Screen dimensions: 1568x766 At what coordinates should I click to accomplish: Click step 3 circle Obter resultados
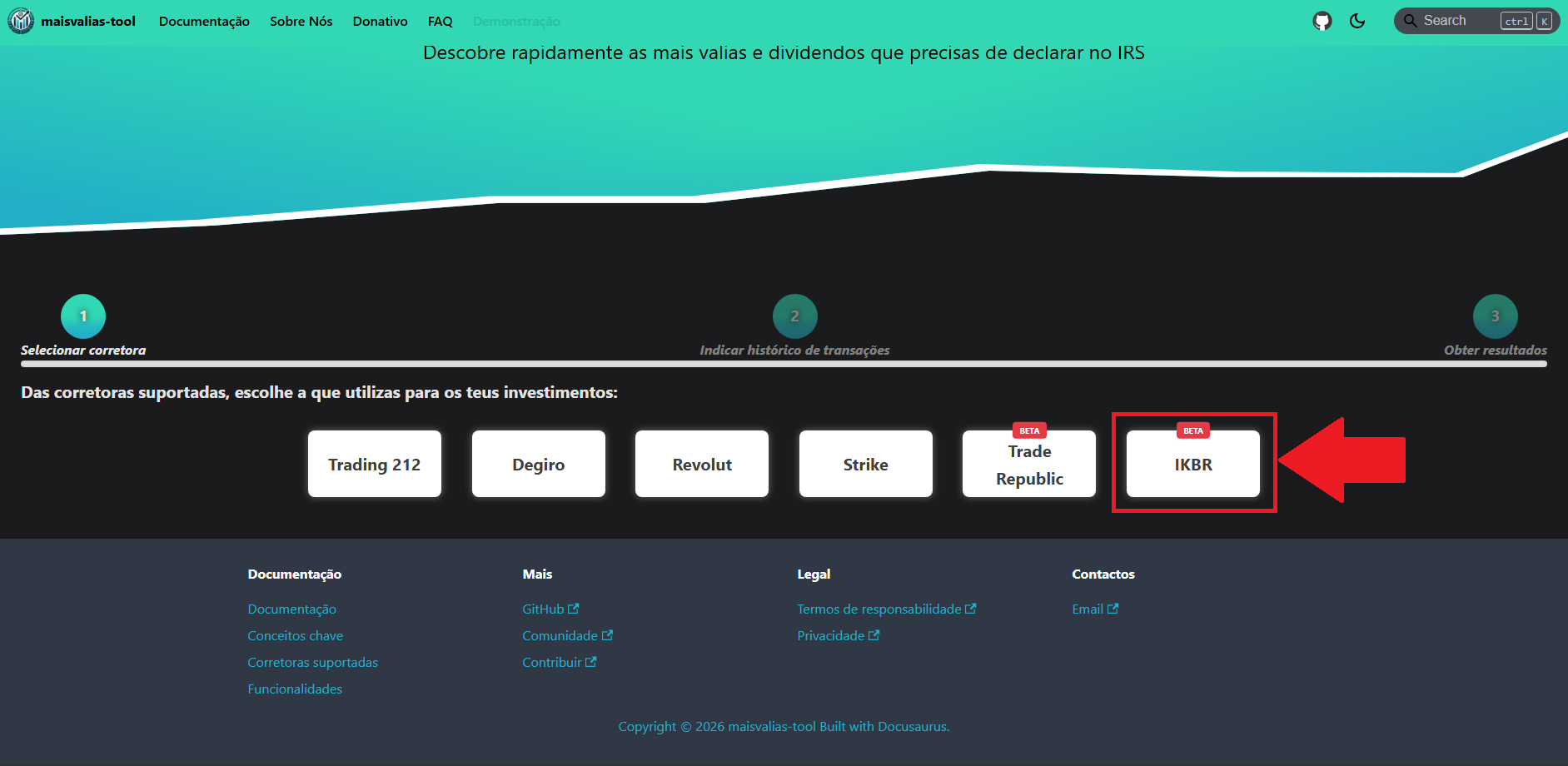pyautogui.click(x=1496, y=316)
